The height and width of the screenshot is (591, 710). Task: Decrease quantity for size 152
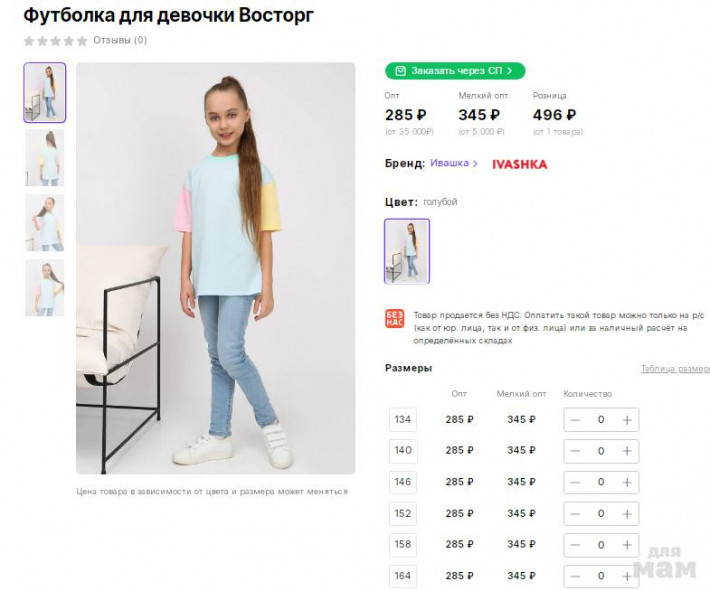tap(575, 514)
